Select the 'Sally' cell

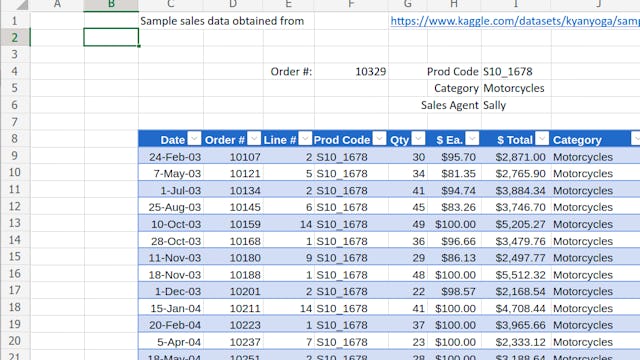point(516,105)
